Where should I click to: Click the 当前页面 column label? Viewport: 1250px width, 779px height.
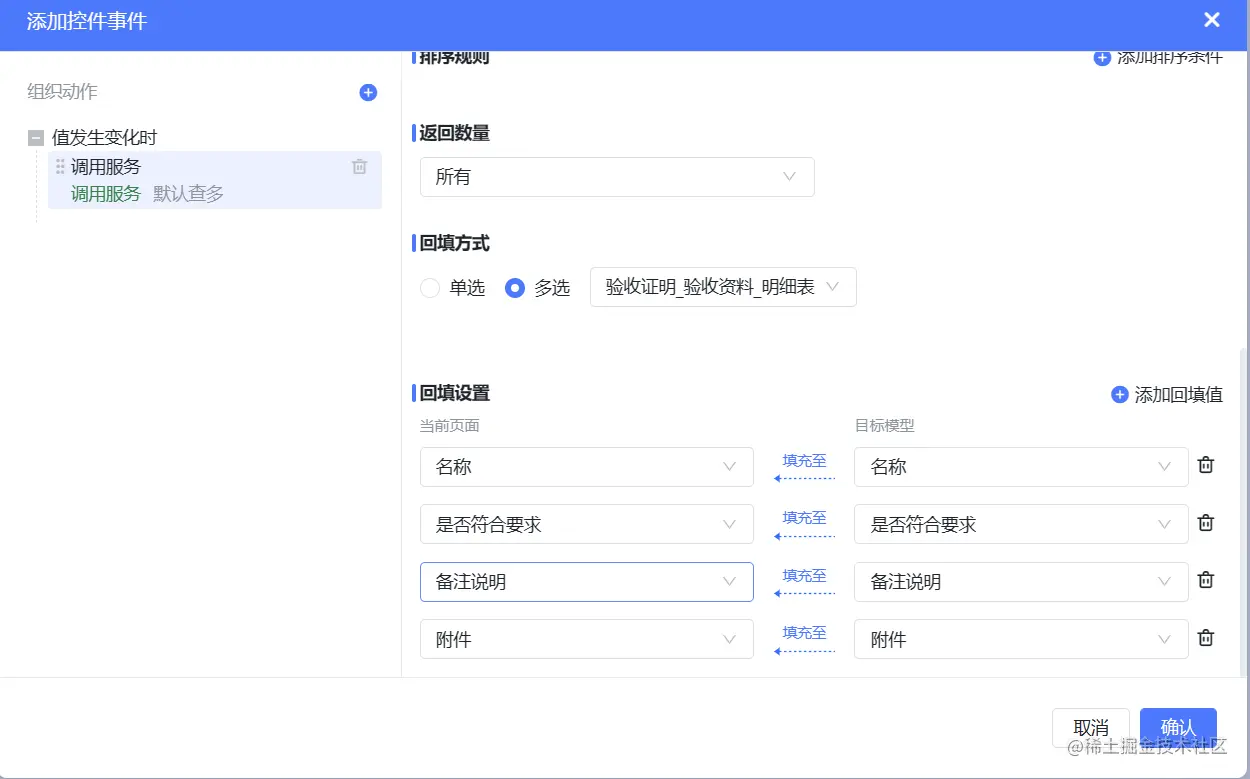click(x=450, y=426)
